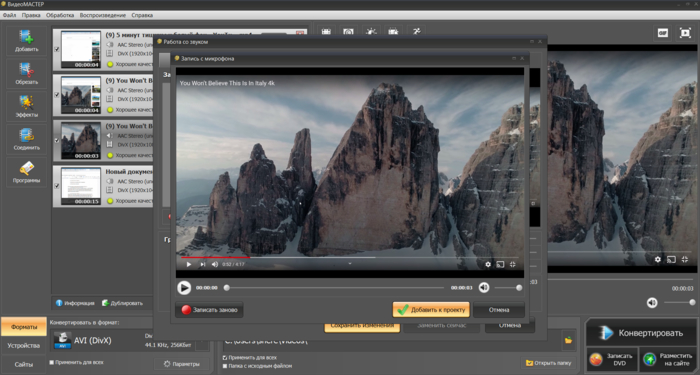Toggle 'Применить для всех' under the output path
700x375 pixels.
pos(225,358)
